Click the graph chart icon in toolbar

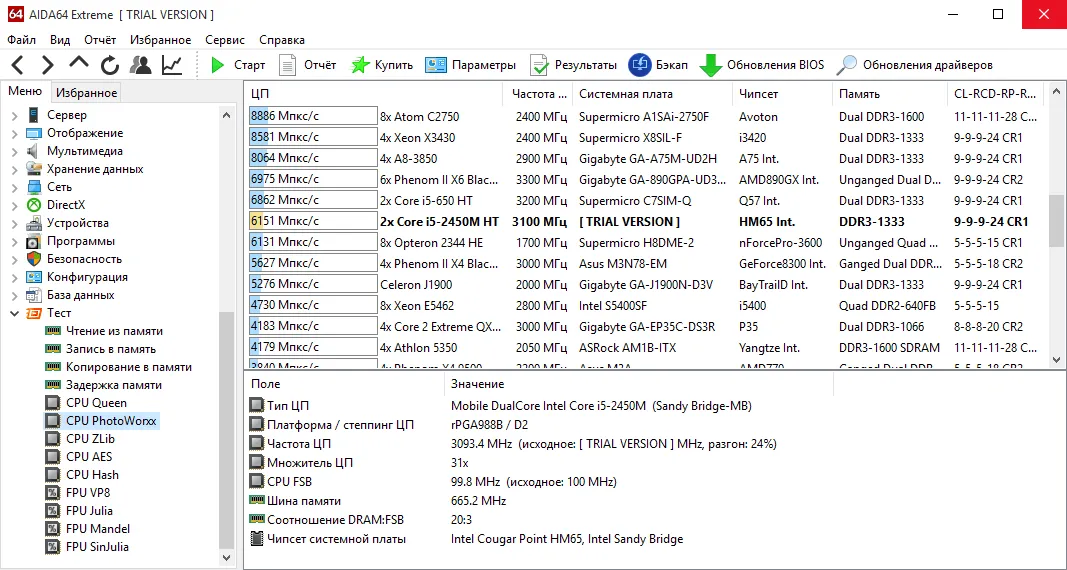pyautogui.click(x=172, y=65)
